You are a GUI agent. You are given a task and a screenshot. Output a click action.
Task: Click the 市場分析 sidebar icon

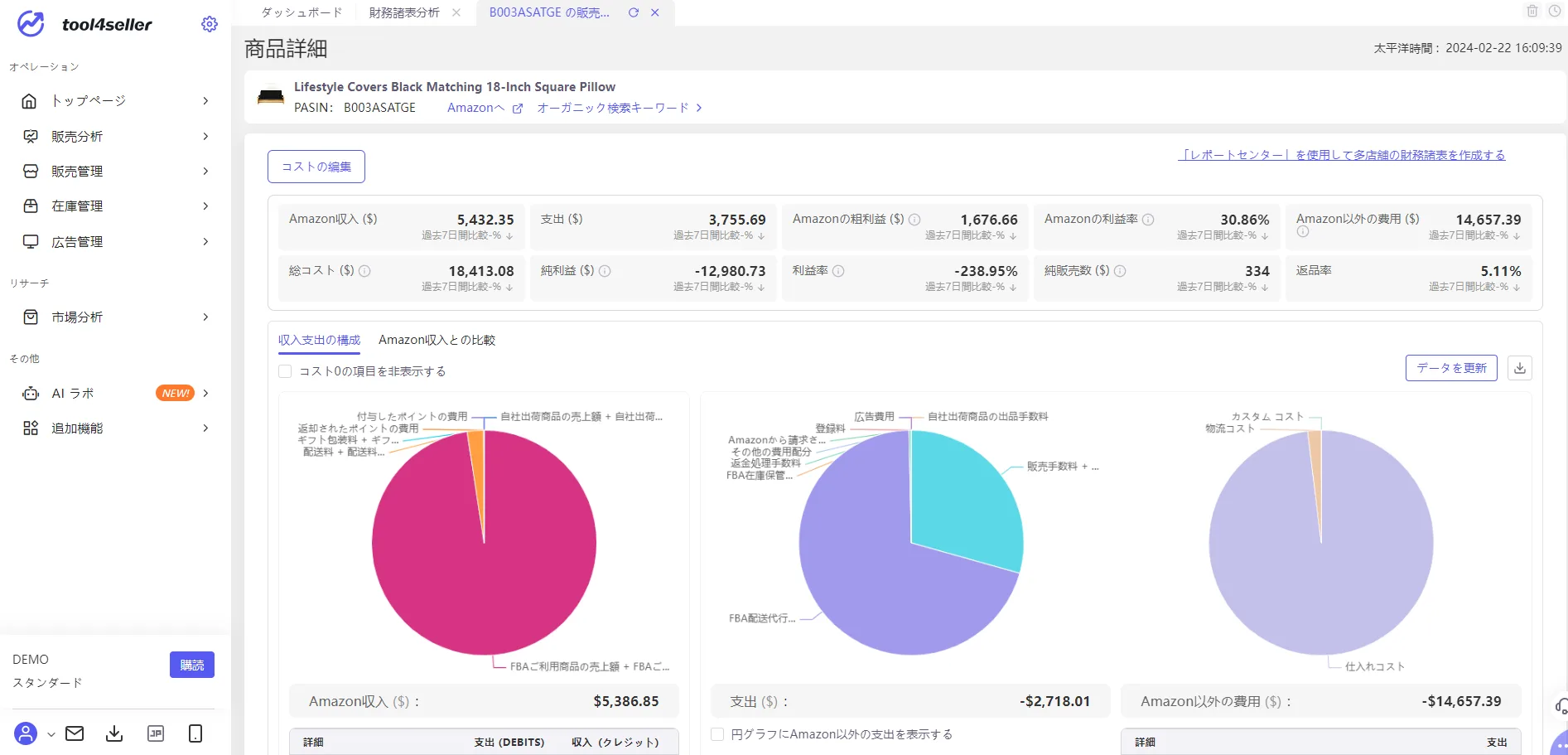click(30, 317)
